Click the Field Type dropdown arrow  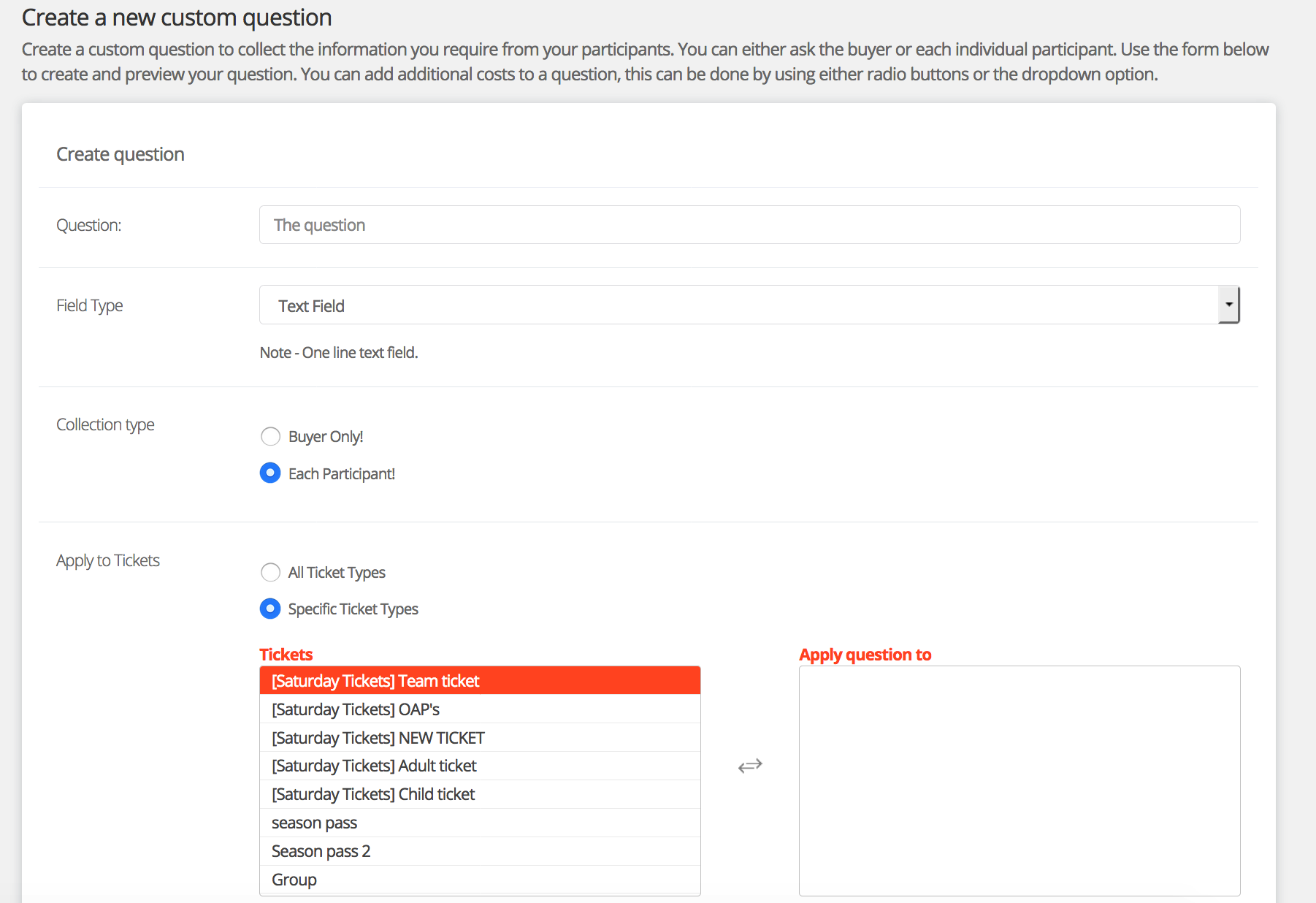pyautogui.click(x=1228, y=305)
